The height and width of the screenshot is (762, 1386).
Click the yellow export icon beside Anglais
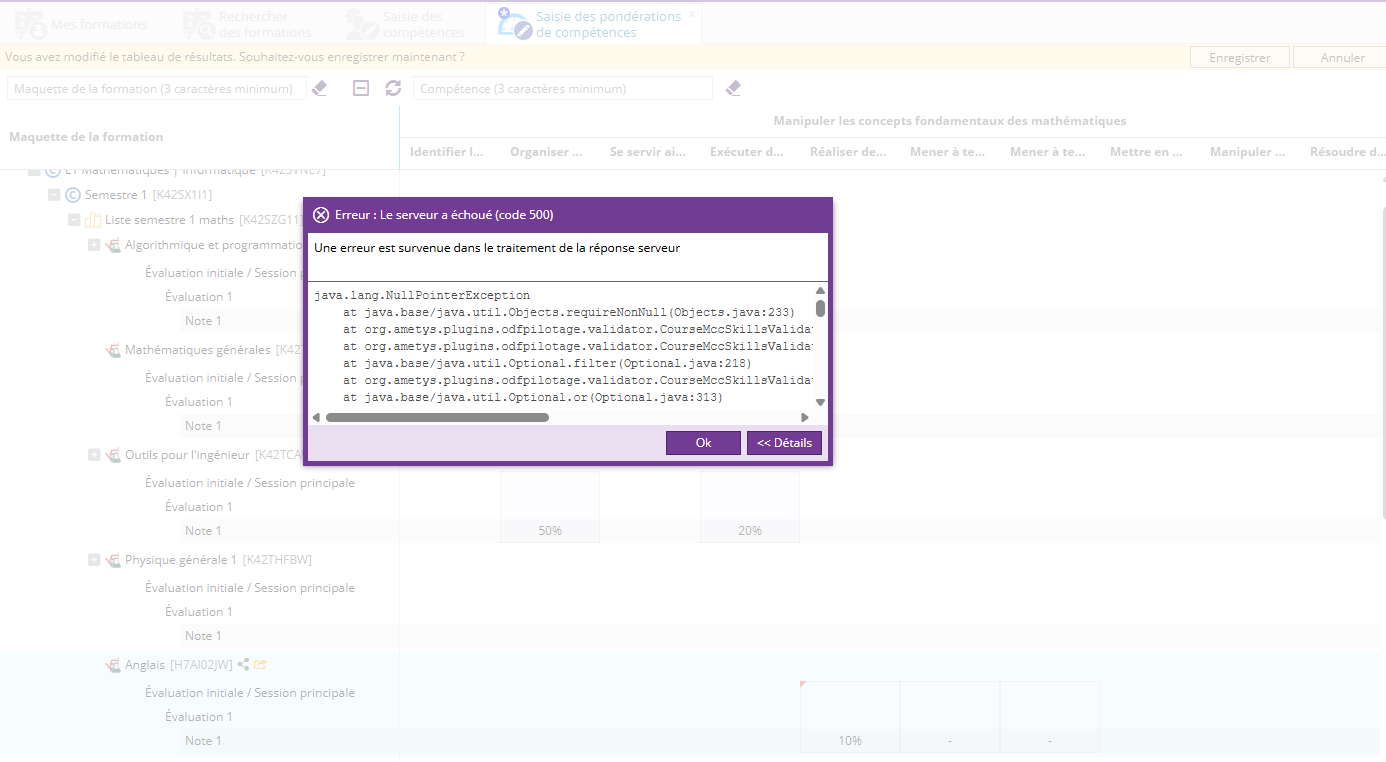coord(260,664)
